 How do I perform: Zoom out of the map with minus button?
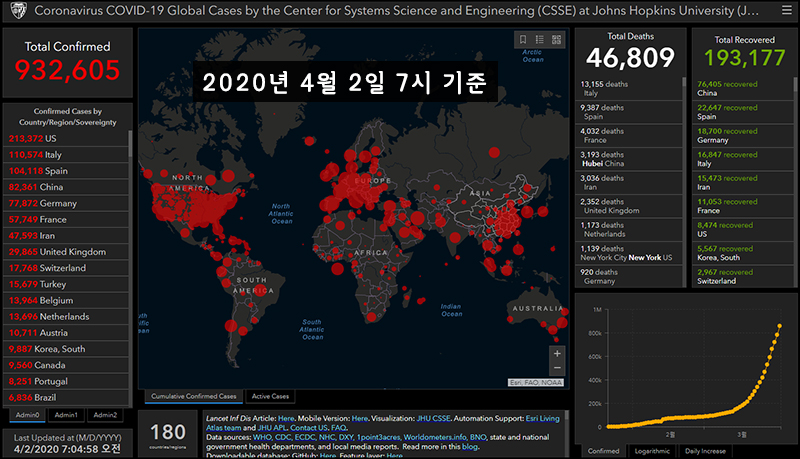point(557,368)
